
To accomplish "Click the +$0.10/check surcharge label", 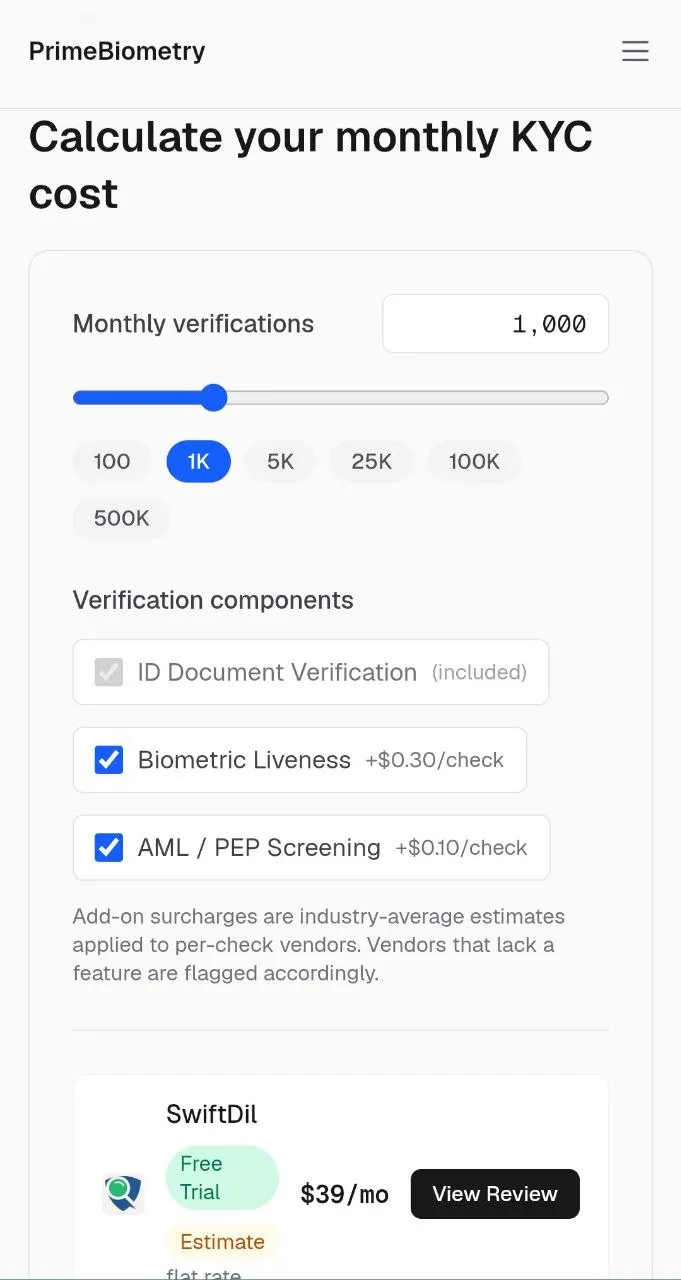I will (x=461, y=848).
